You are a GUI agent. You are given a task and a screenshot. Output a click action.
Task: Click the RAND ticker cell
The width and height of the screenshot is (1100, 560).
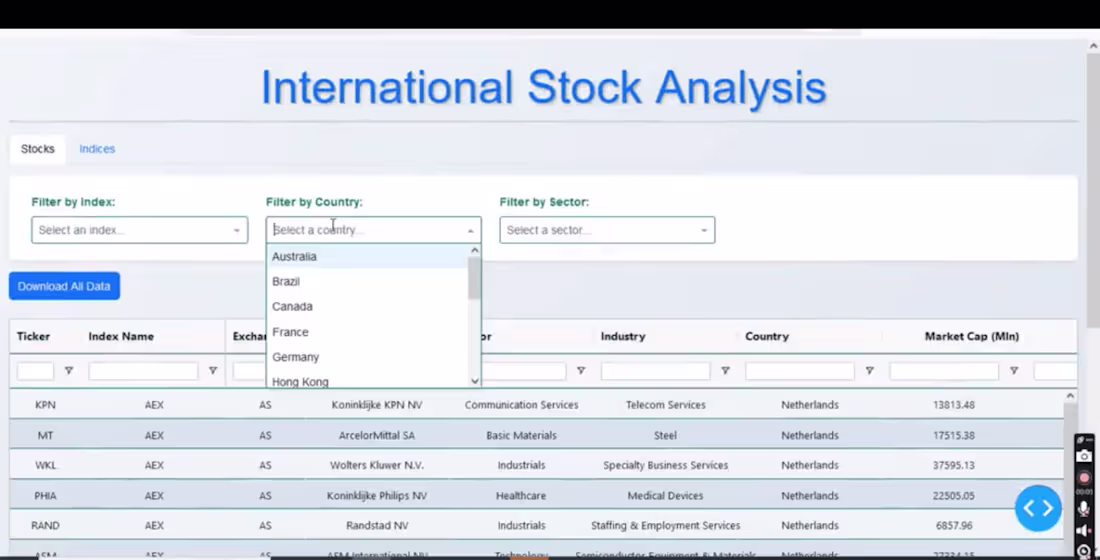click(45, 526)
